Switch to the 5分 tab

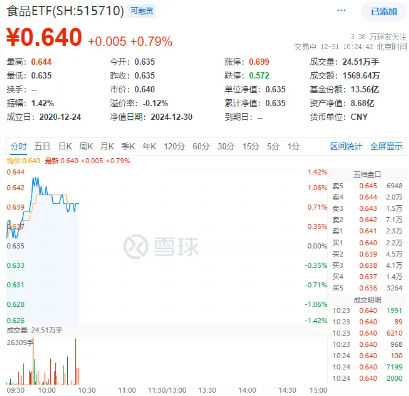point(273,146)
